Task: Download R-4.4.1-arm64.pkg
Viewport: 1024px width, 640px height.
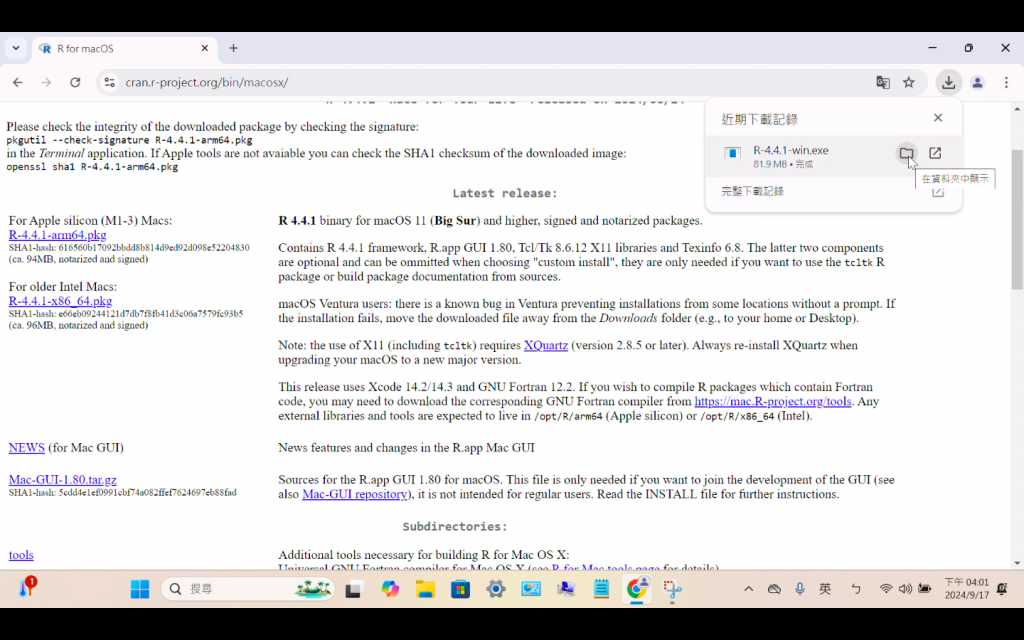Action: pyautogui.click(x=57, y=234)
